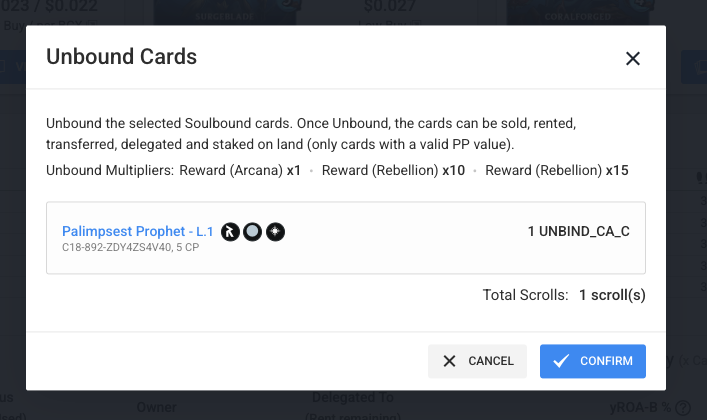Cancel the Unbound Cards dialog

click(477, 361)
